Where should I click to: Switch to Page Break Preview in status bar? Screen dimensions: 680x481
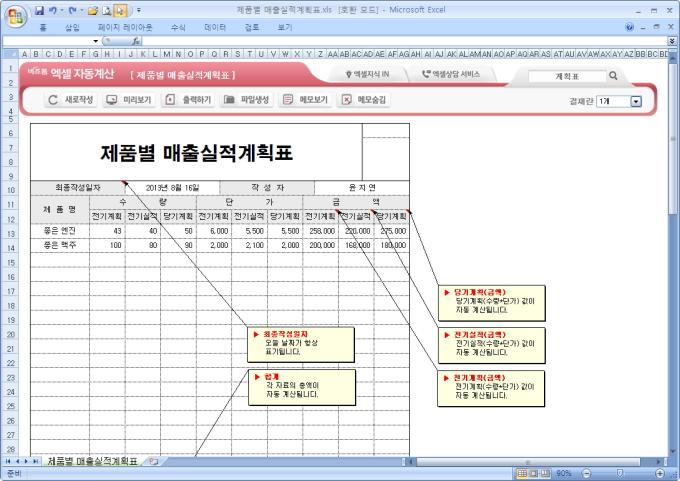tap(545, 473)
